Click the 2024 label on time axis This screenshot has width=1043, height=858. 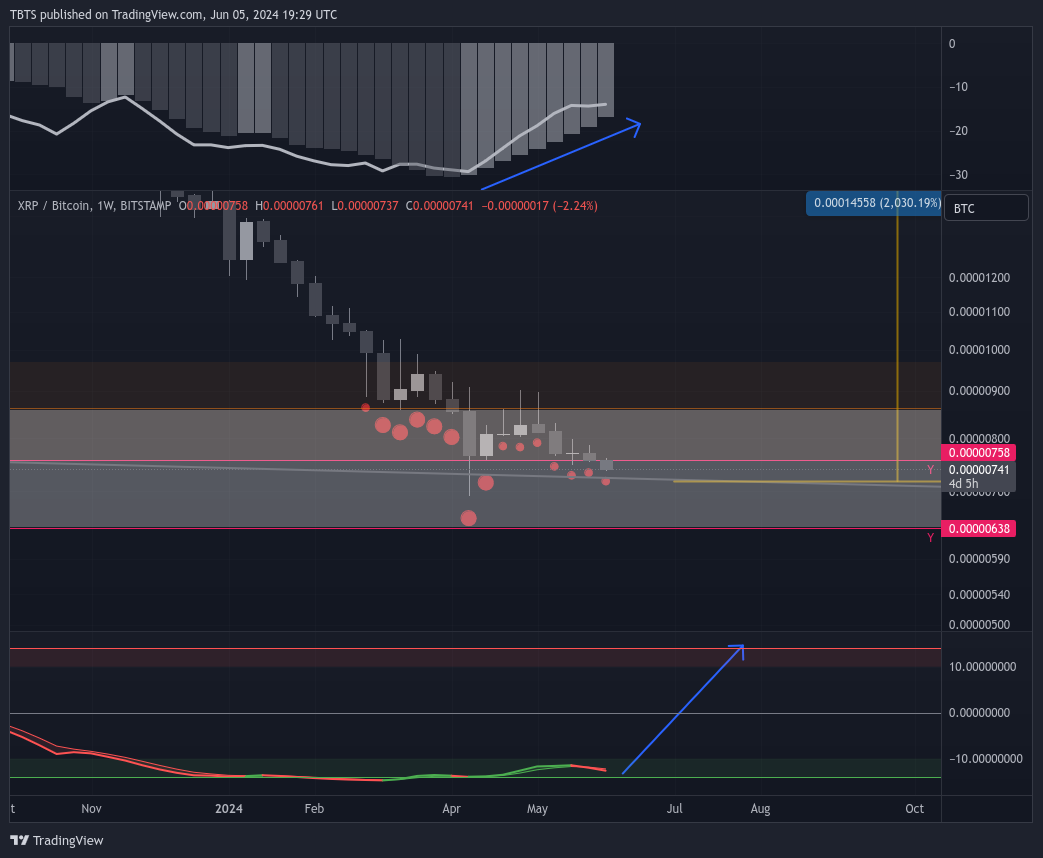pyautogui.click(x=229, y=809)
